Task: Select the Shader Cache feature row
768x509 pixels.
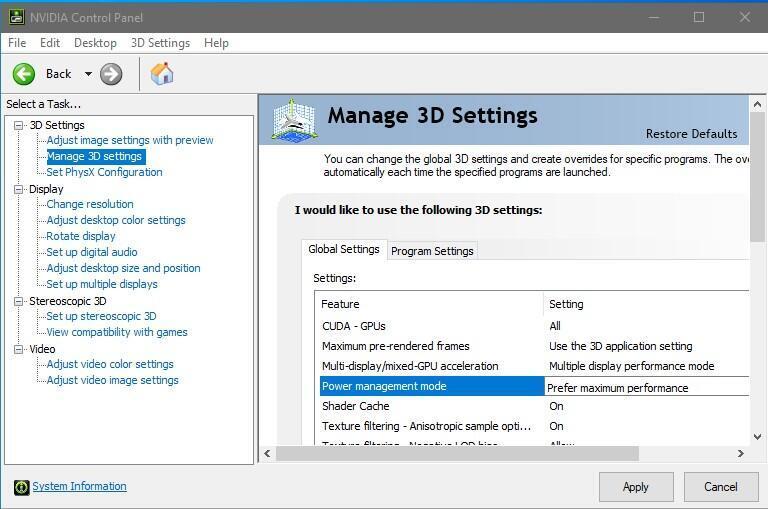Action: pos(534,406)
